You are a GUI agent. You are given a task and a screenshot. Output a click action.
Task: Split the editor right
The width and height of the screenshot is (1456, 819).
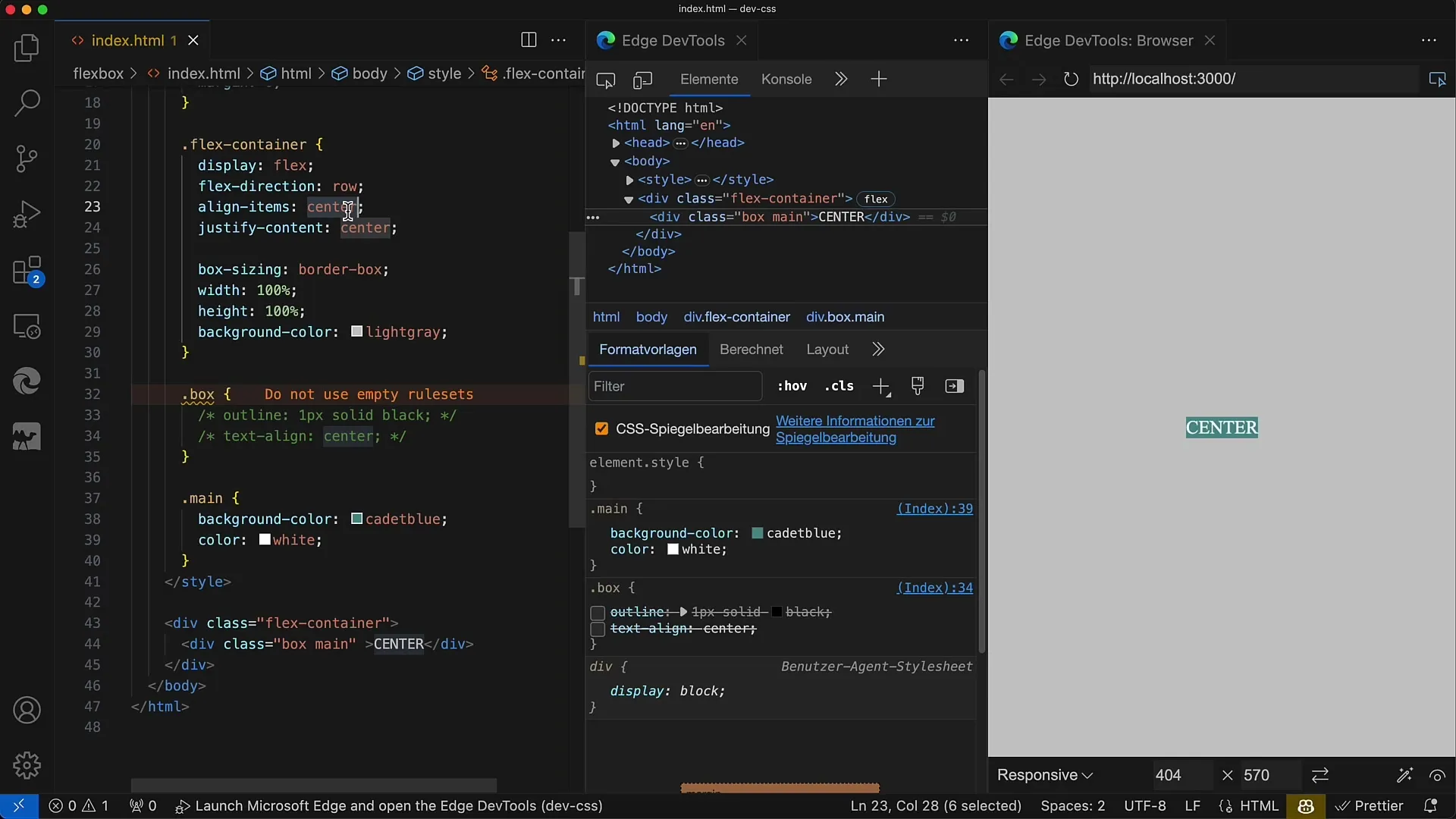[x=529, y=40]
